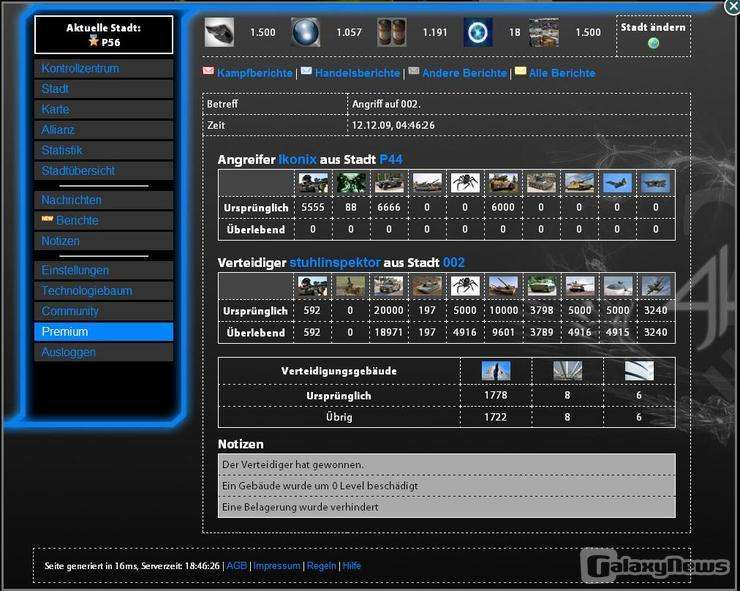Open the Karte page
This screenshot has width=740, height=591.
pos(103,110)
